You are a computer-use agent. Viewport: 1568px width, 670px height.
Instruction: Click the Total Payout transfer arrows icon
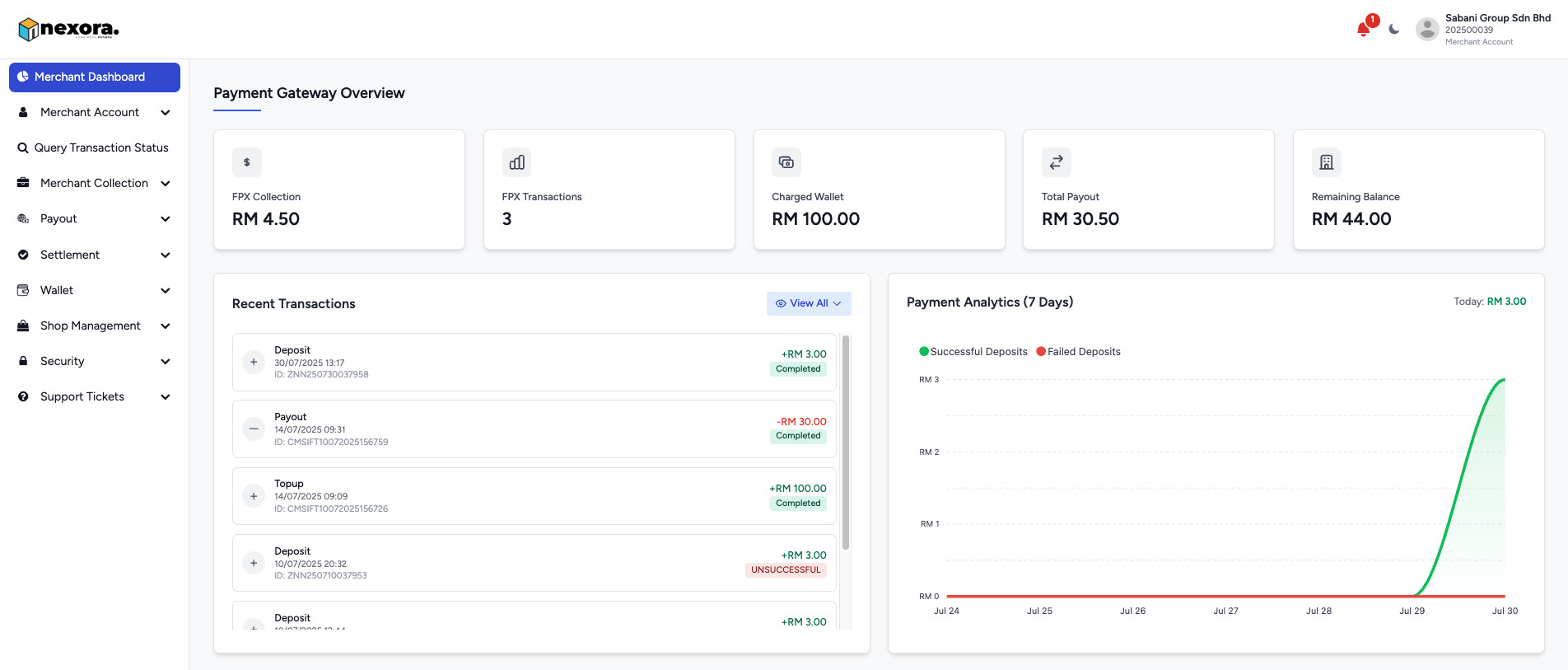coord(1056,162)
